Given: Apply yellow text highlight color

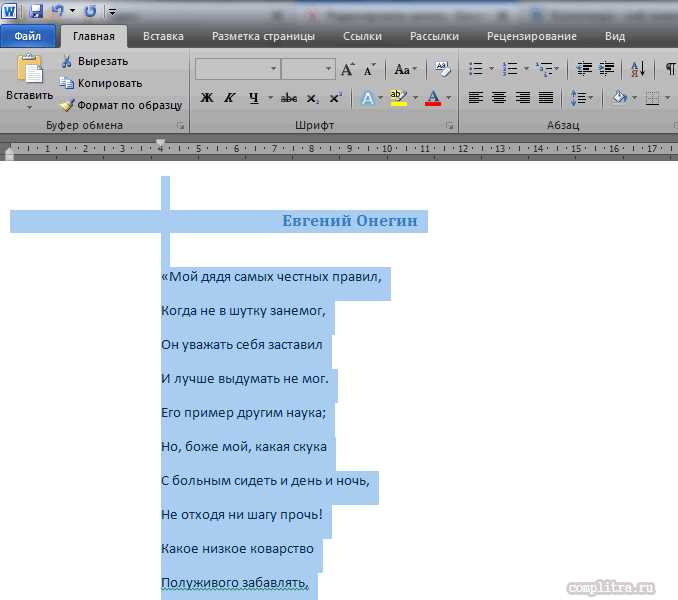Looking at the screenshot, I should click(398, 98).
